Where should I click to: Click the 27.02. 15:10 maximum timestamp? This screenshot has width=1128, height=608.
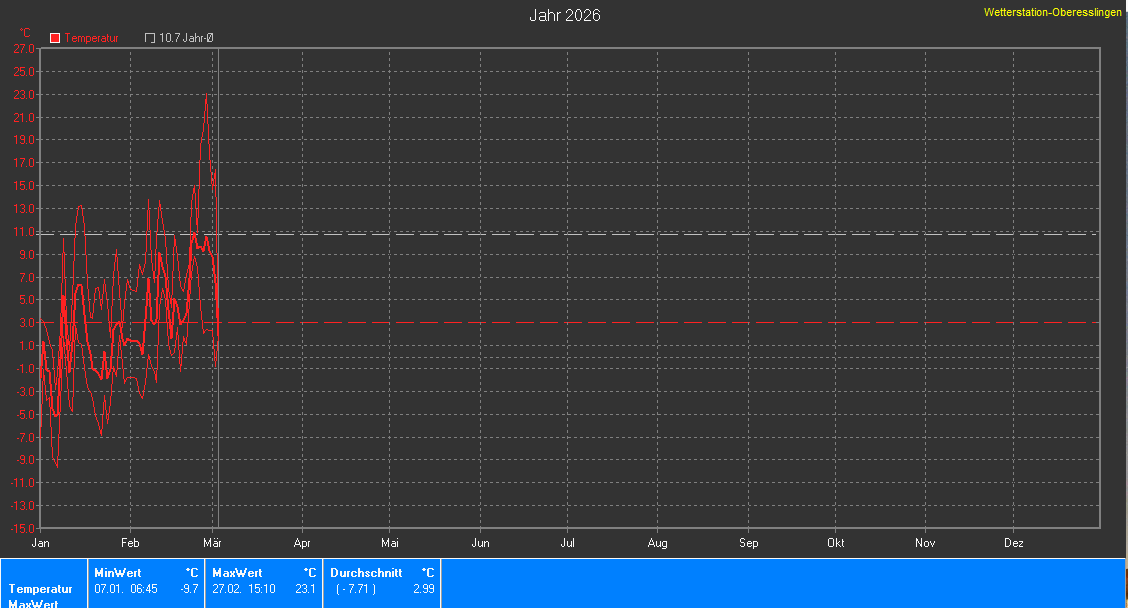(x=244, y=589)
